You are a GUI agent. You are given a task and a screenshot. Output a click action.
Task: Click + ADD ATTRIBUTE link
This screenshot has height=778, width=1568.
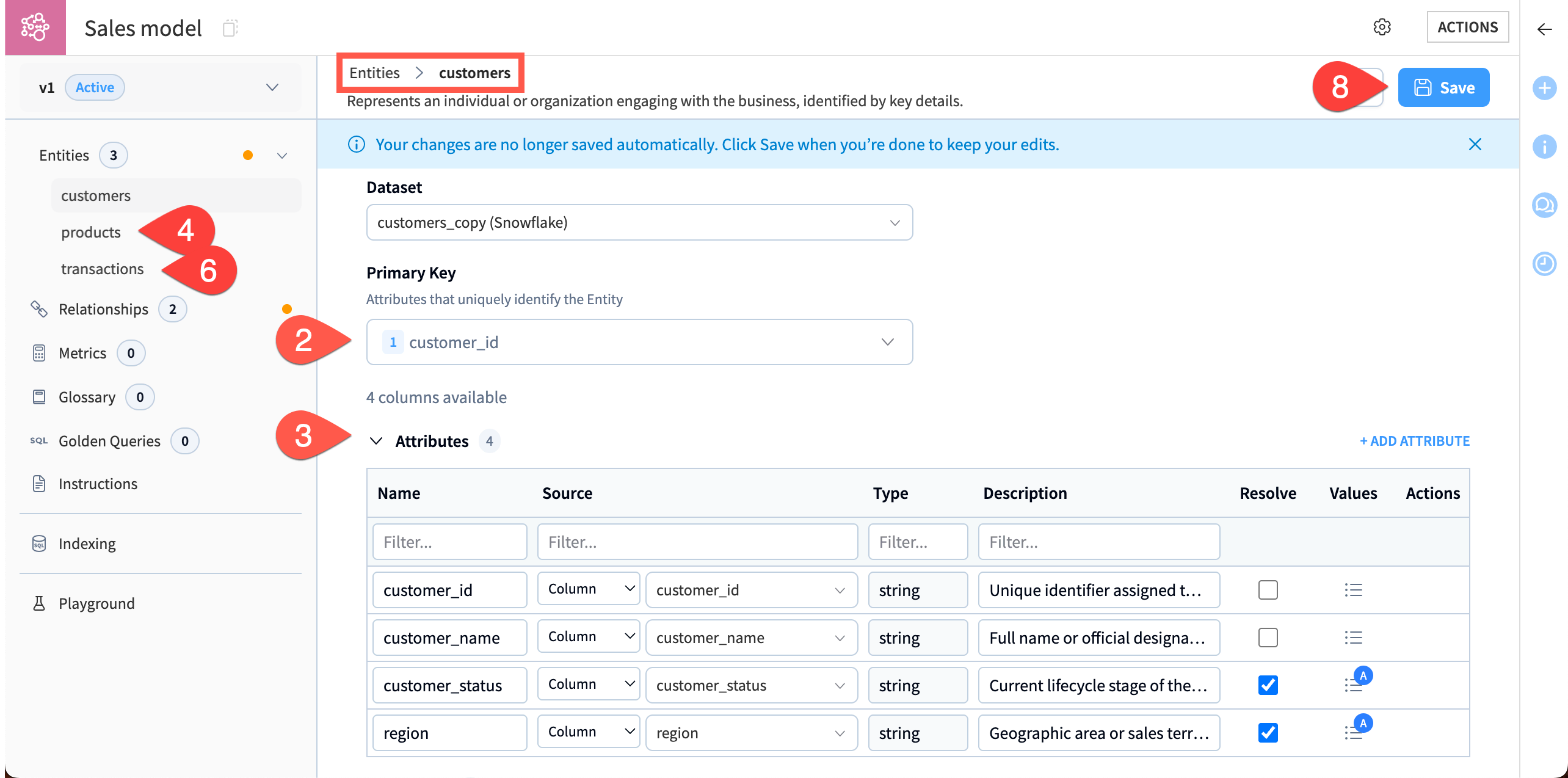coord(1414,441)
